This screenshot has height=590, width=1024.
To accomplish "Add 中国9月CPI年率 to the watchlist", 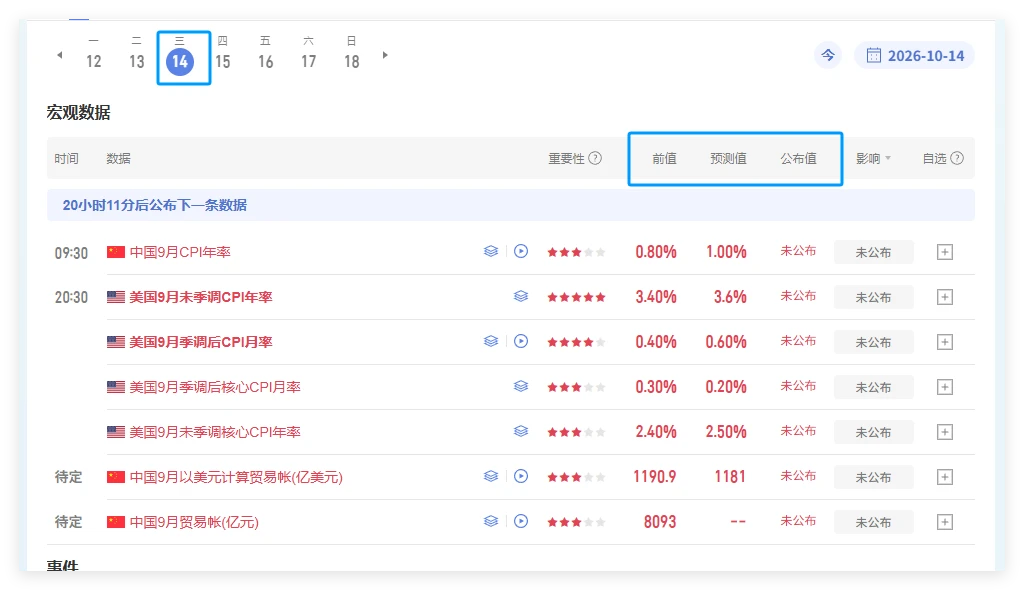I will [x=945, y=252].
